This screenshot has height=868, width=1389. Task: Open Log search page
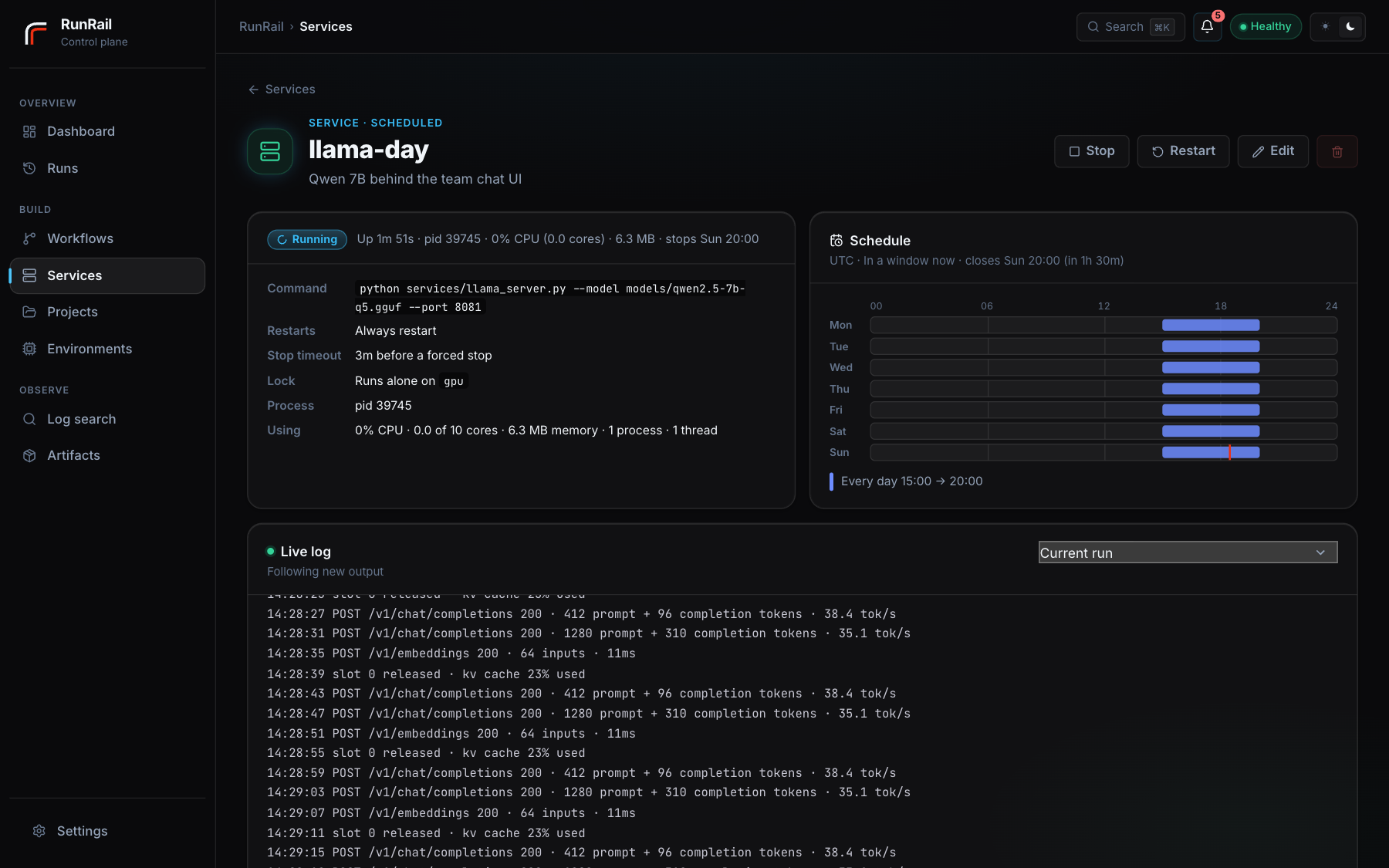107,419
